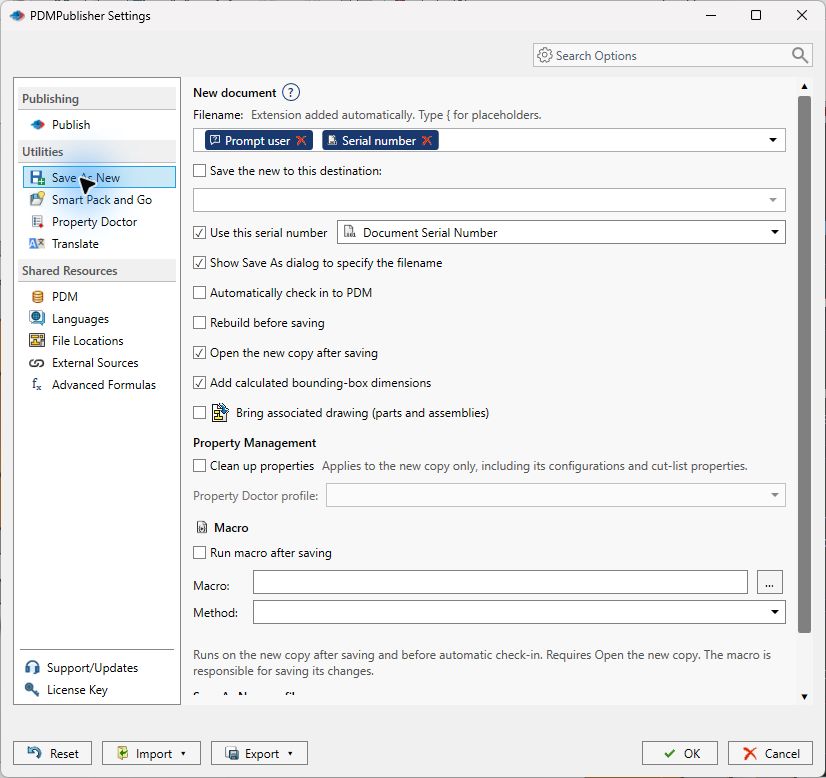Click the Save As New floppy icon
The width and height of the screenshot is (826, 778).
pyautogui.click(x=37, y=178)
